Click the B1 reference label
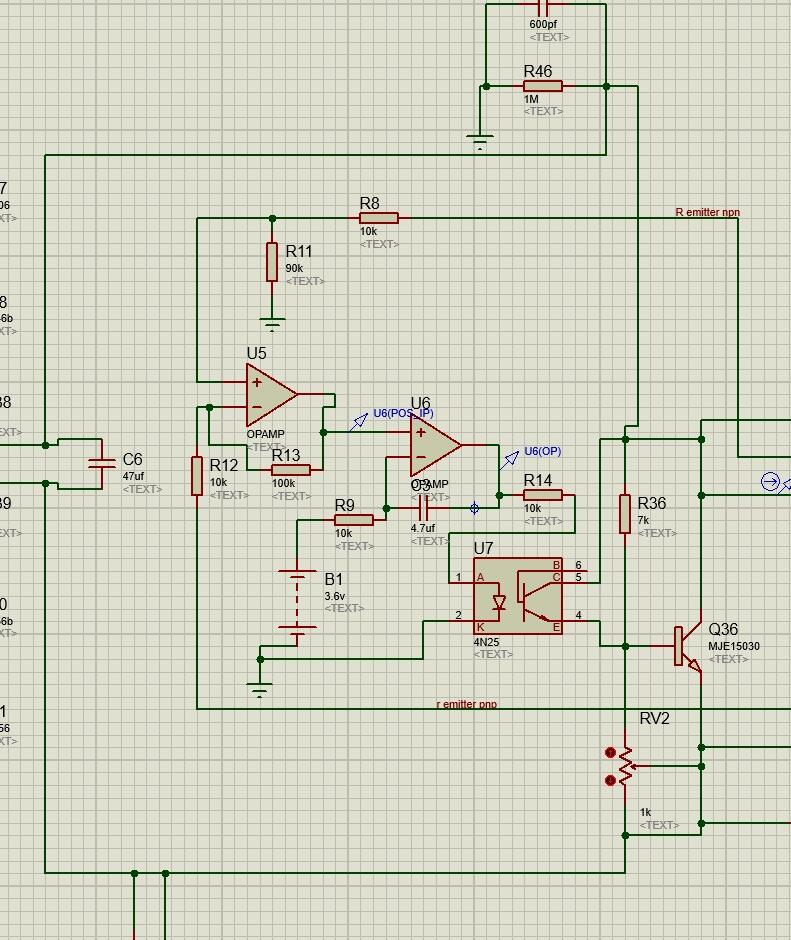The height and width of the screenshot is (940, 791). pyautogui.click(x=333, y=579)
